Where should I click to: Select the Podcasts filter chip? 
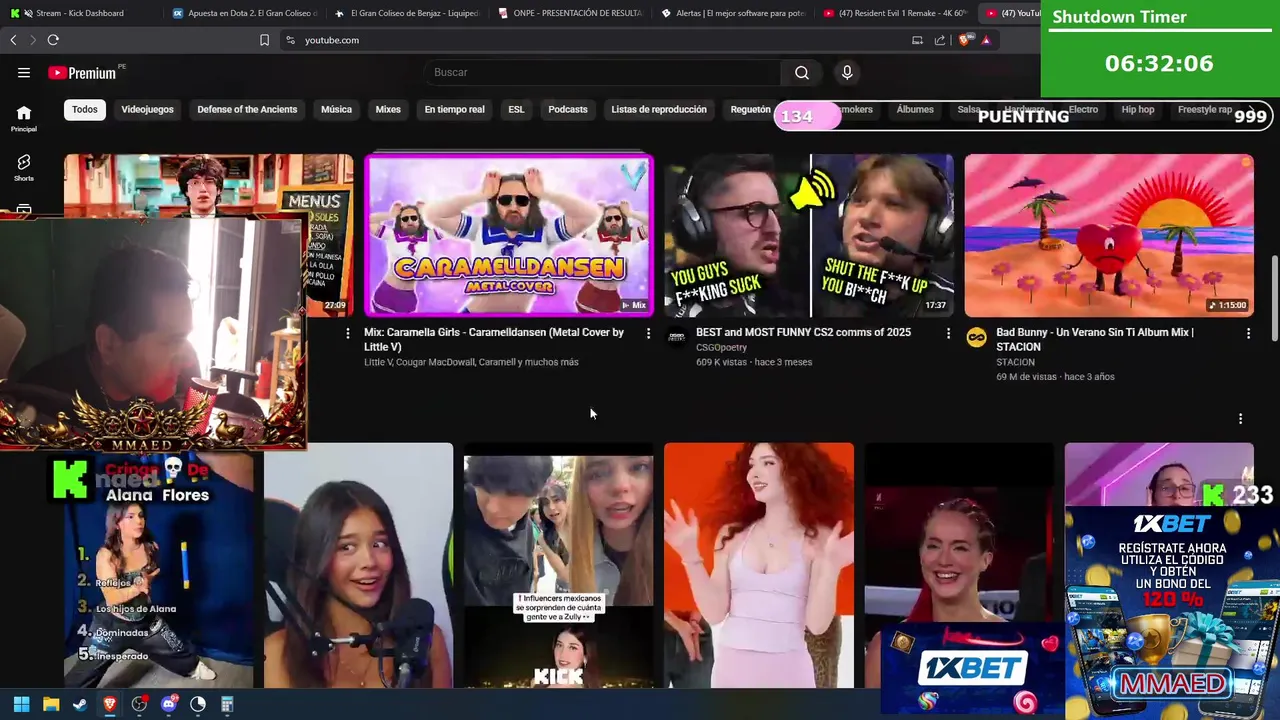click(x=568, y=109)
